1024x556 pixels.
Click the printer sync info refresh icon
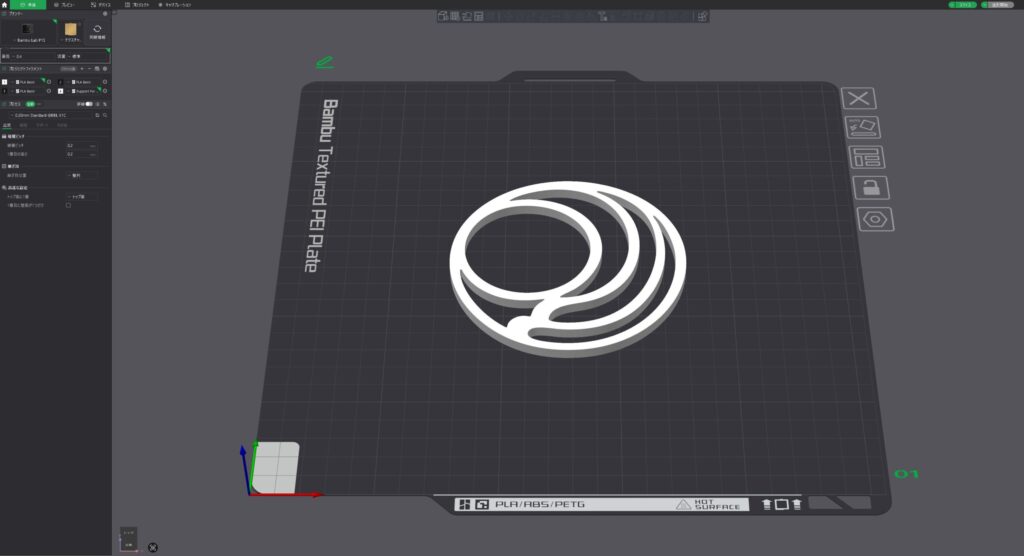coord(97,30)
